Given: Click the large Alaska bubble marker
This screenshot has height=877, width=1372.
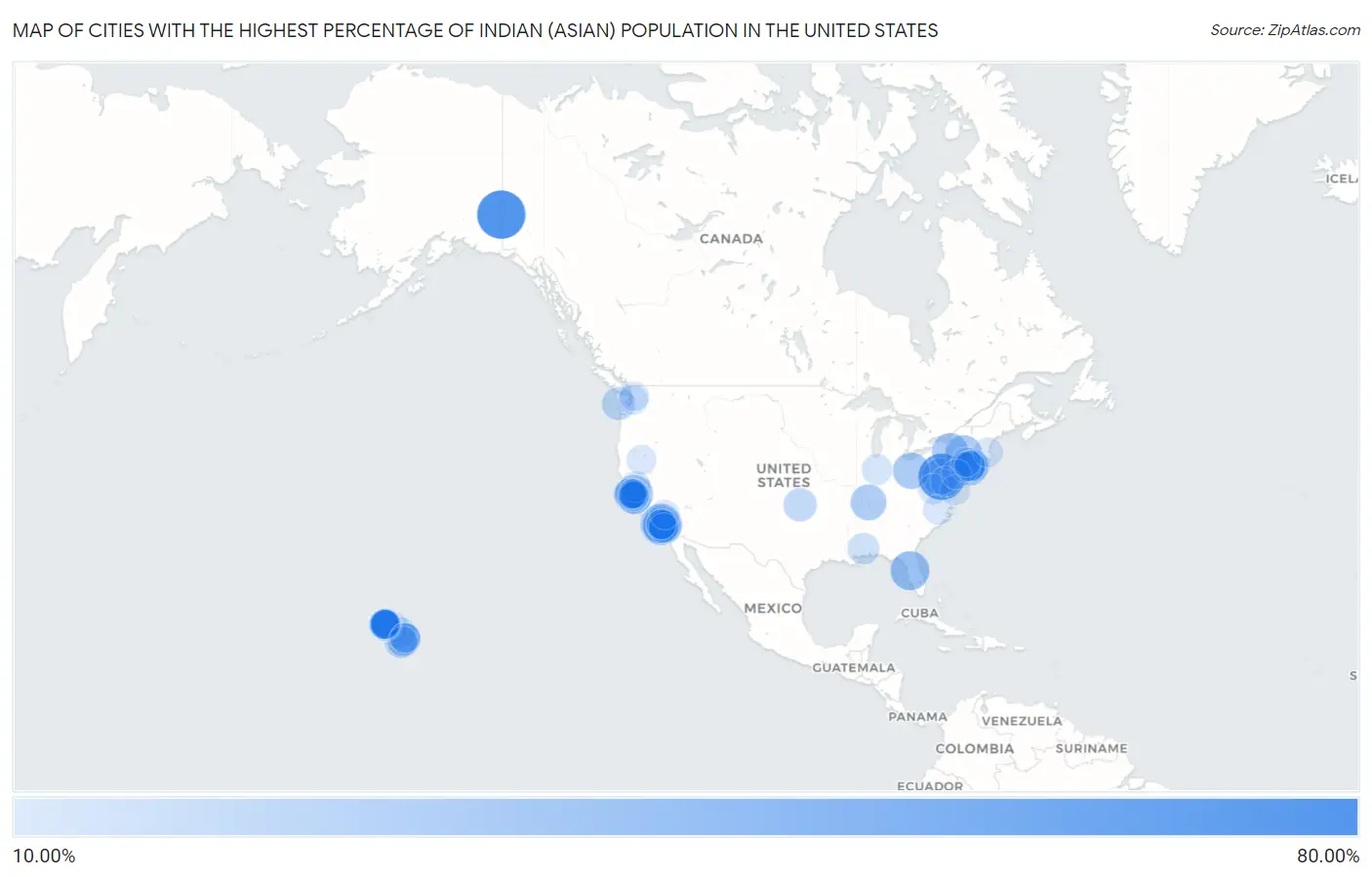Looking at the screenshot, I should [x=502, y=215].
